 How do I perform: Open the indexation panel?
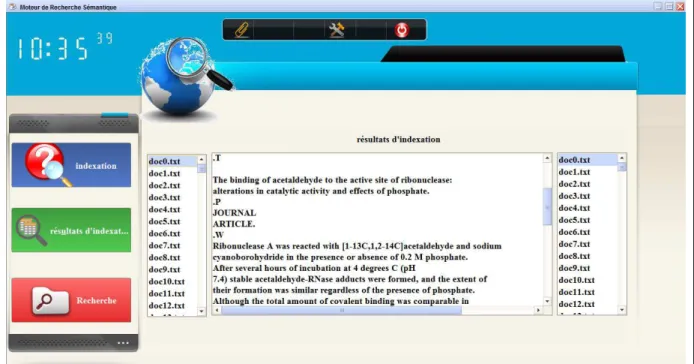coord(71,165)
